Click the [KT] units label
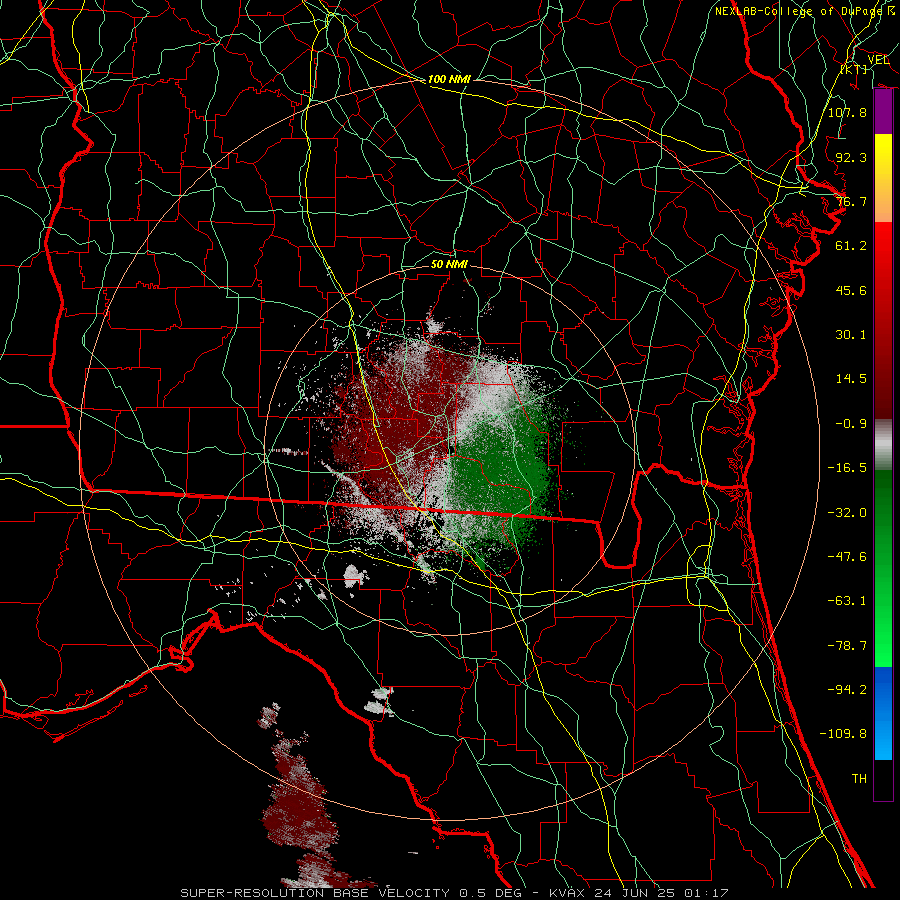The width and height of the screenshot is (900, 900). click(854, 69)
